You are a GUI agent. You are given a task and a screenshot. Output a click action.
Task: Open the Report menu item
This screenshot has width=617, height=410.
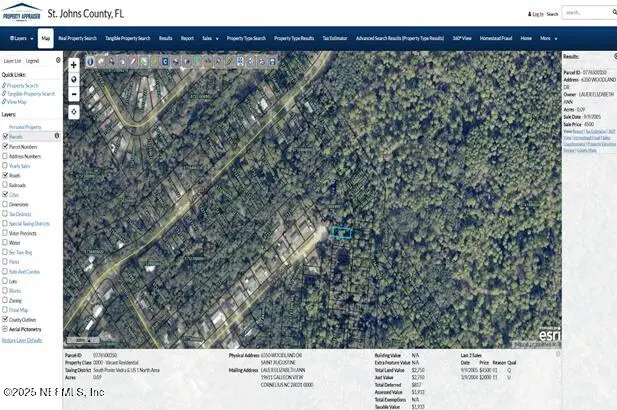click(187, 38)
